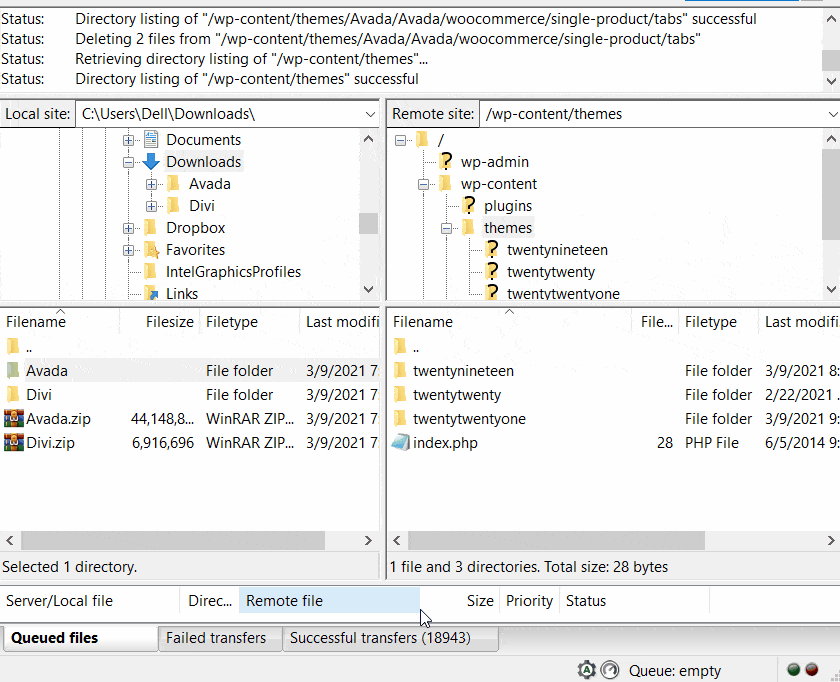Click the speed limit gauge icon
Screen dimensions: 840x682
609,670
